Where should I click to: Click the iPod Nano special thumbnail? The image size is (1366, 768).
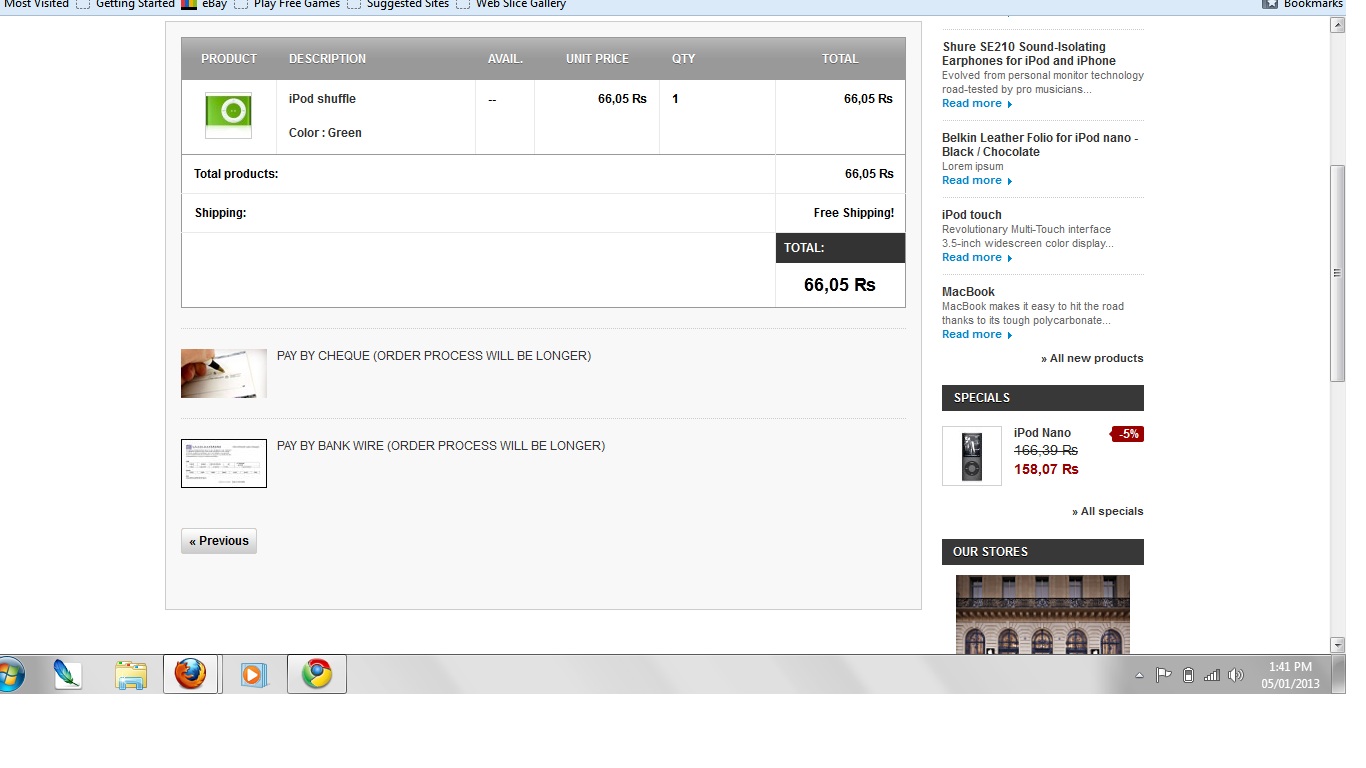(x=972, y=456)
